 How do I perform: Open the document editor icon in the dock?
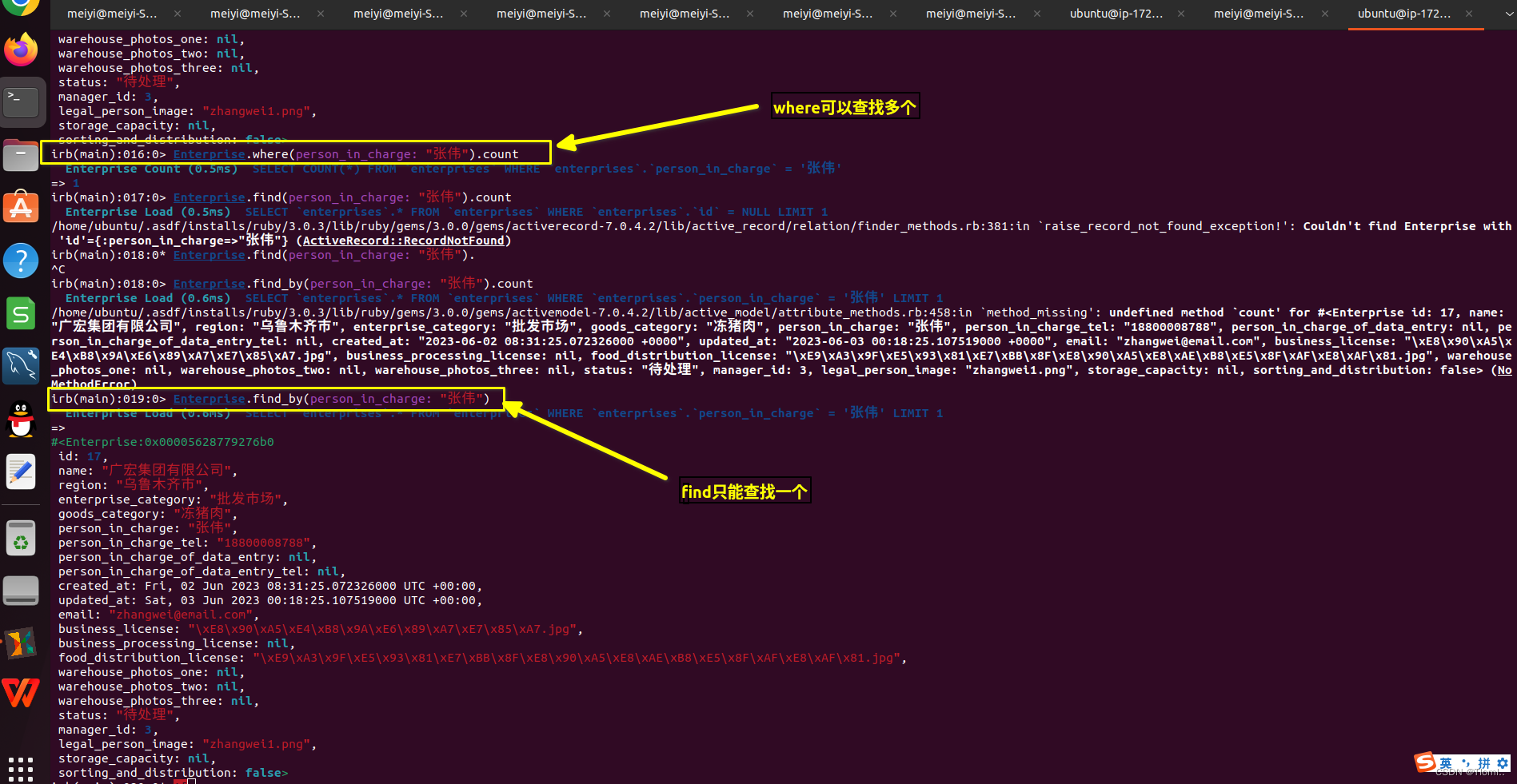[21, 472]
